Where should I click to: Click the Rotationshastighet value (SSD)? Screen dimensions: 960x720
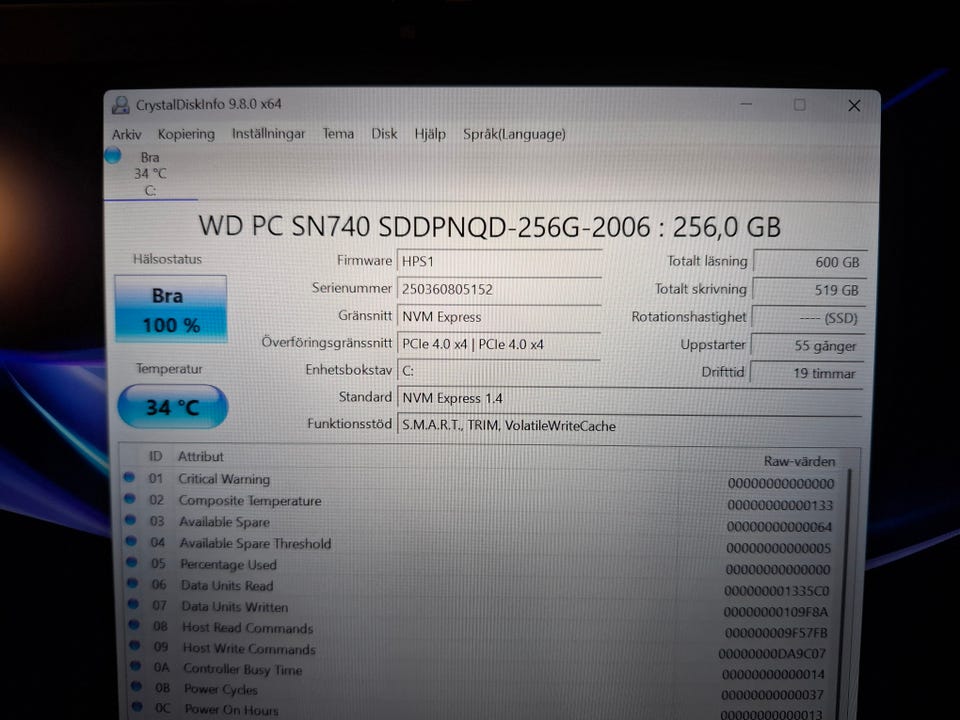[x=808, y=318]
